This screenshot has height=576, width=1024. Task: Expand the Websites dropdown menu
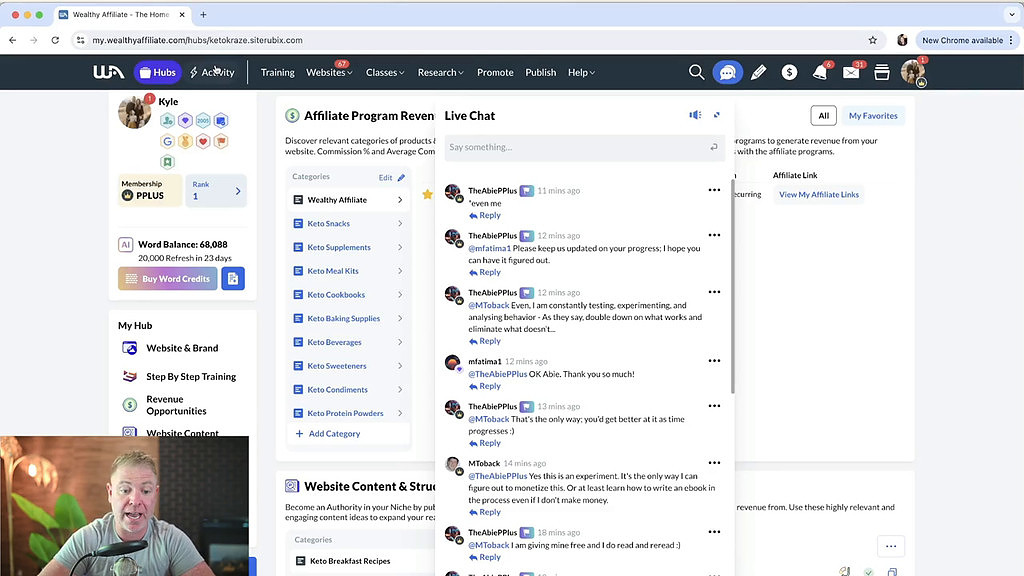tap(329, 71)
